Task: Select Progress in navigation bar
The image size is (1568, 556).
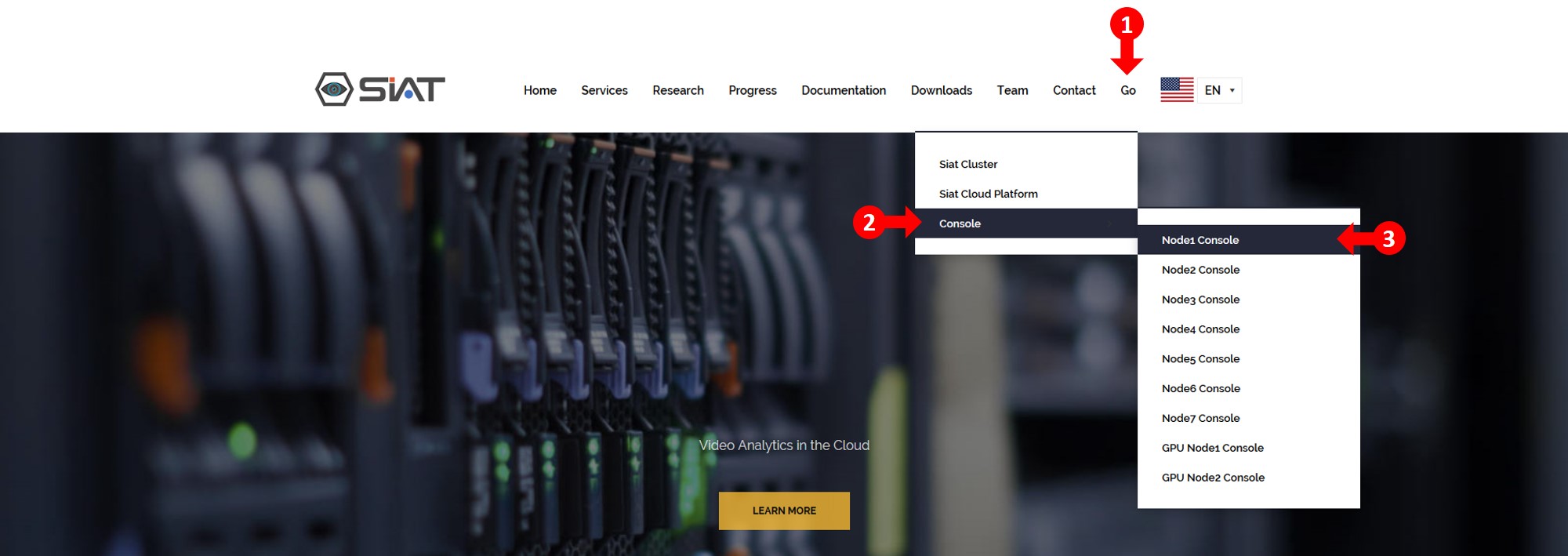Action: pos(752,90)
